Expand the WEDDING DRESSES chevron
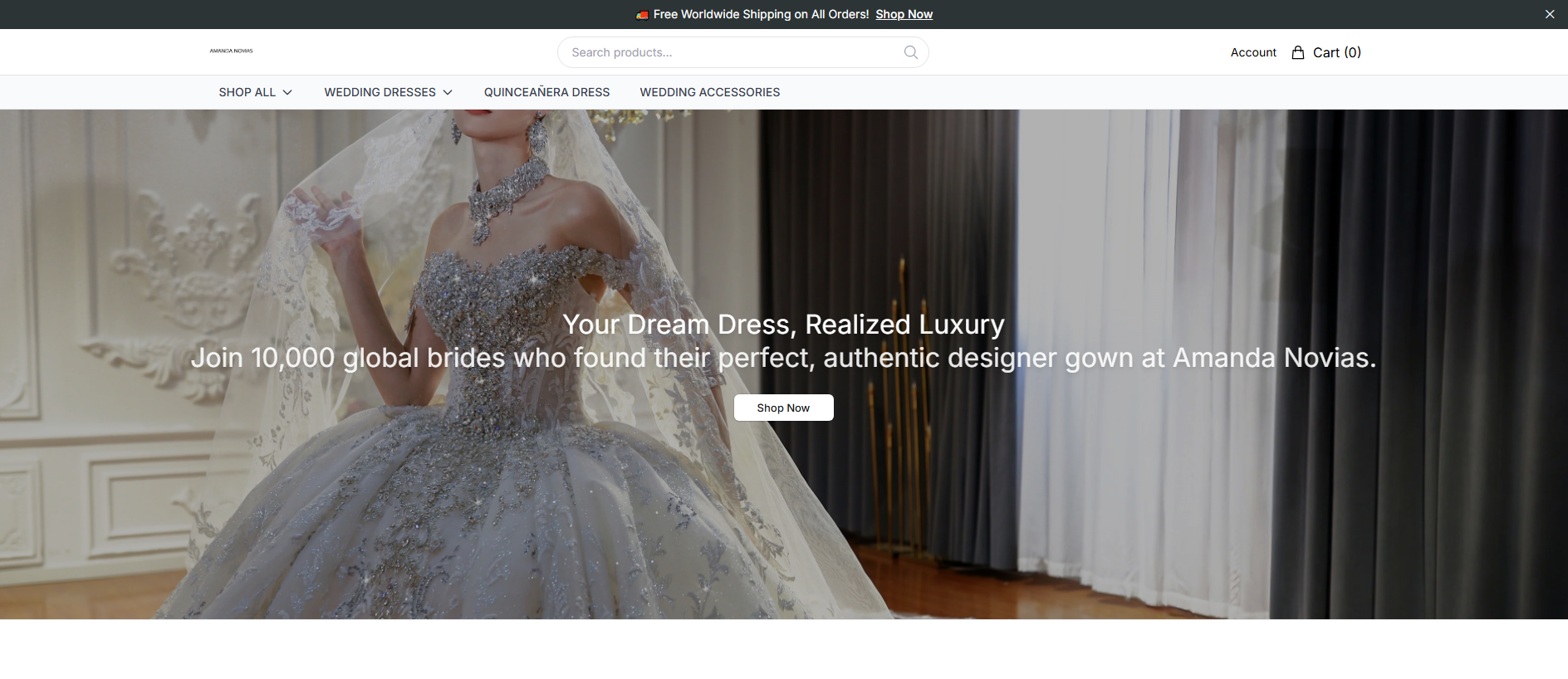 click(448, 92)
